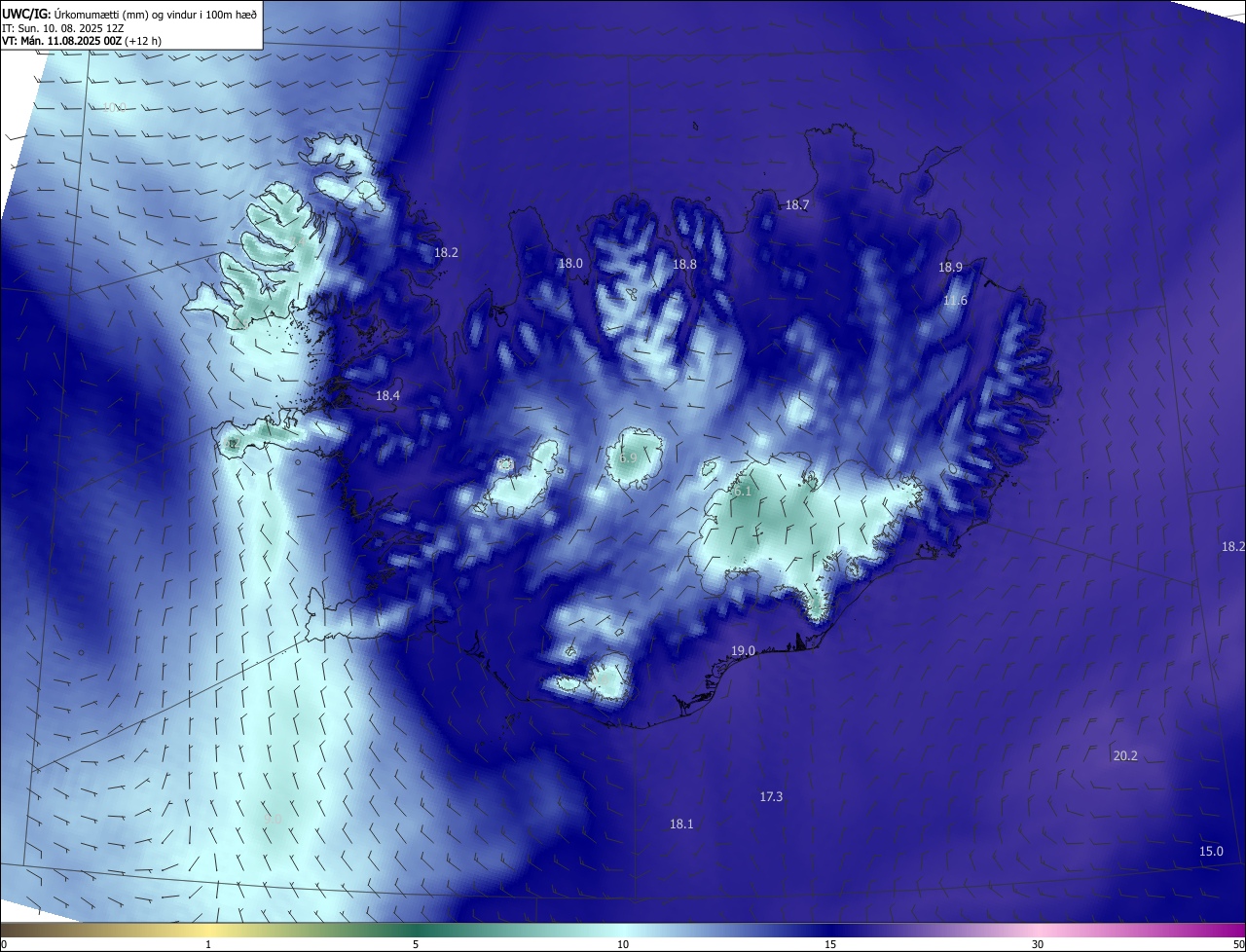This screenshot has width=1246, height=952.
Task: Click the color scale tick label 5
Action: tap(417, 944)
